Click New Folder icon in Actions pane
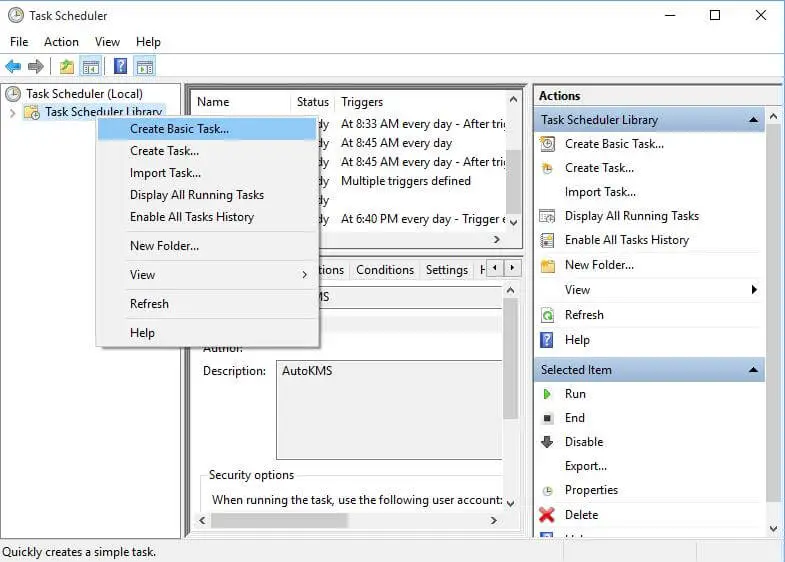The width and height of the screenshot is (785, 562). pyautogui.click(x=548, y=265)
